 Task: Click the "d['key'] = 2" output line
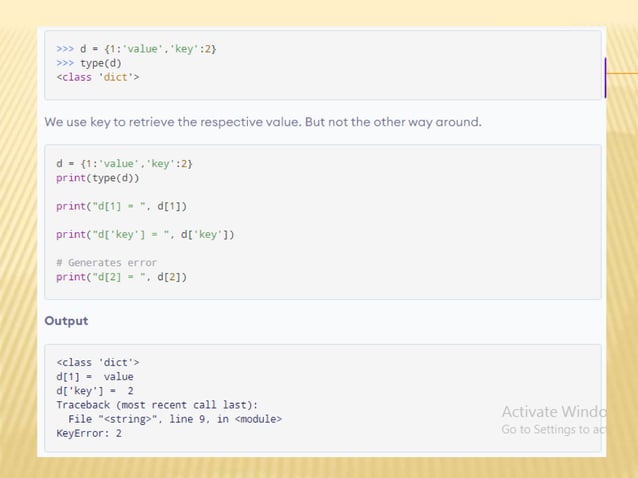(95, 391)
